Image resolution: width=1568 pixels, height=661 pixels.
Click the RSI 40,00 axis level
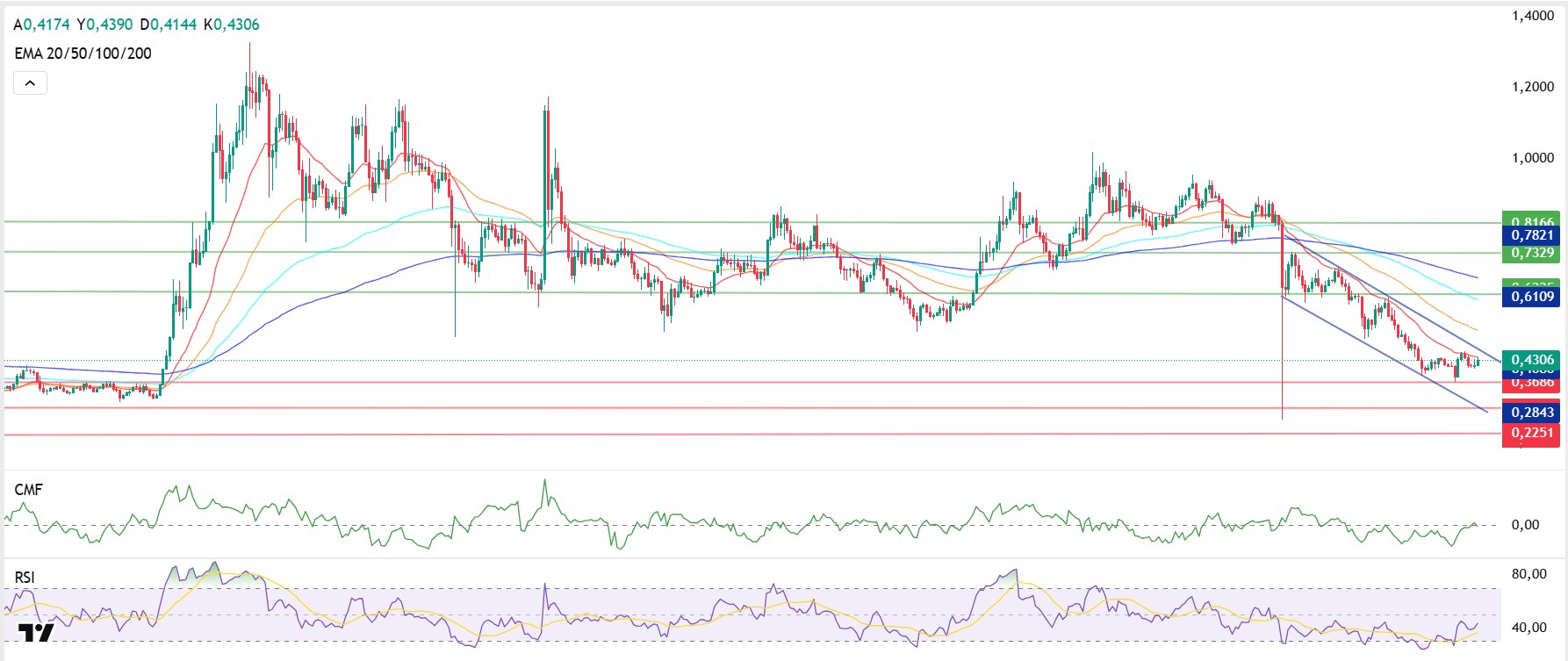point(1528,628)
